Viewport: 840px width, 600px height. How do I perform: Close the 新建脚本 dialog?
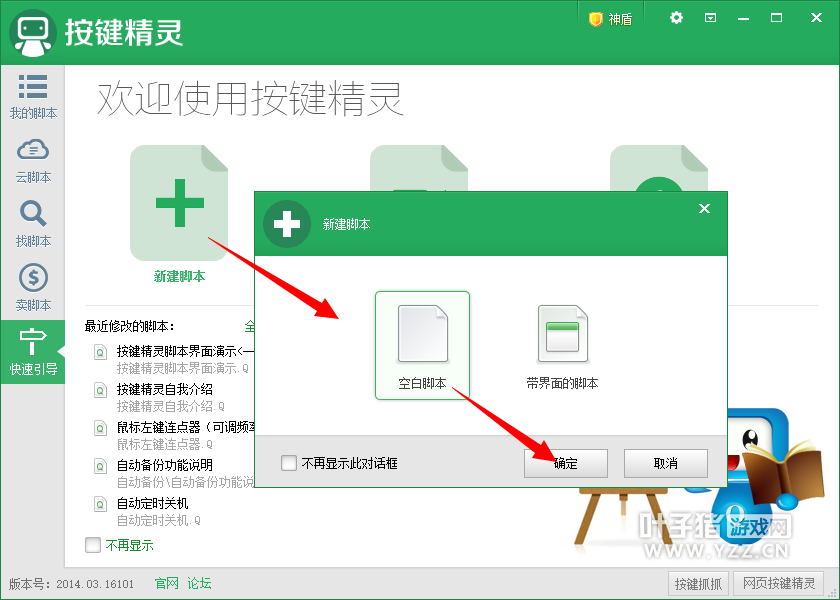point(704,208)
